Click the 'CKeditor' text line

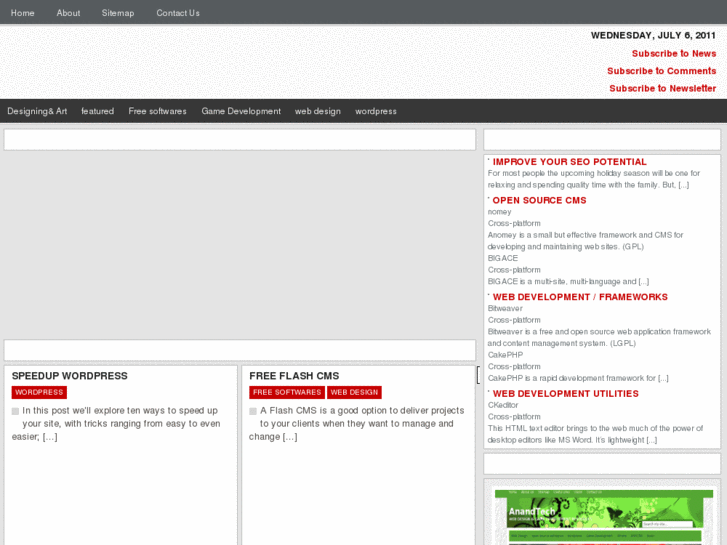coord(503,405)
